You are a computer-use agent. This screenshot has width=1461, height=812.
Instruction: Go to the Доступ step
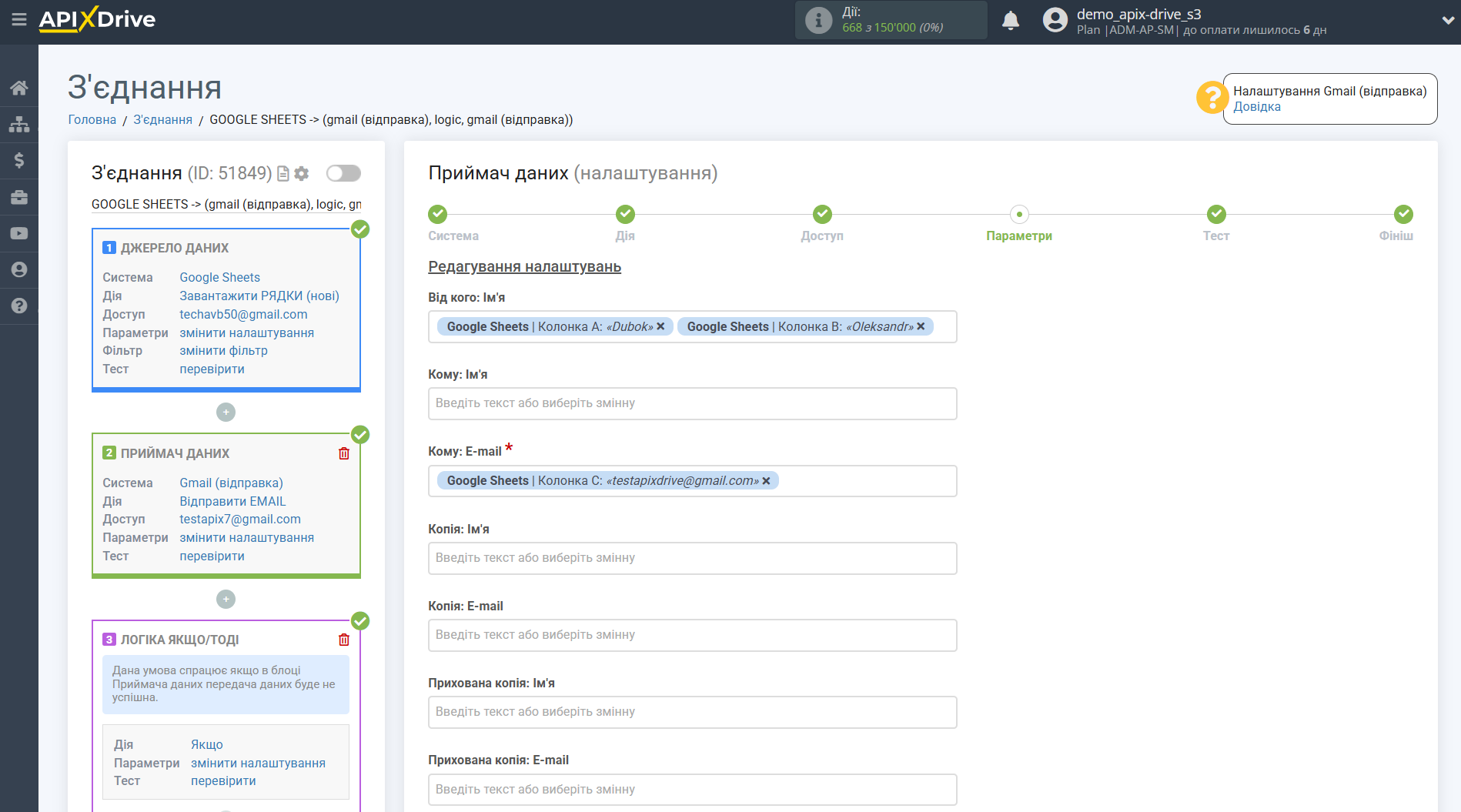click(x=822, y=214)
